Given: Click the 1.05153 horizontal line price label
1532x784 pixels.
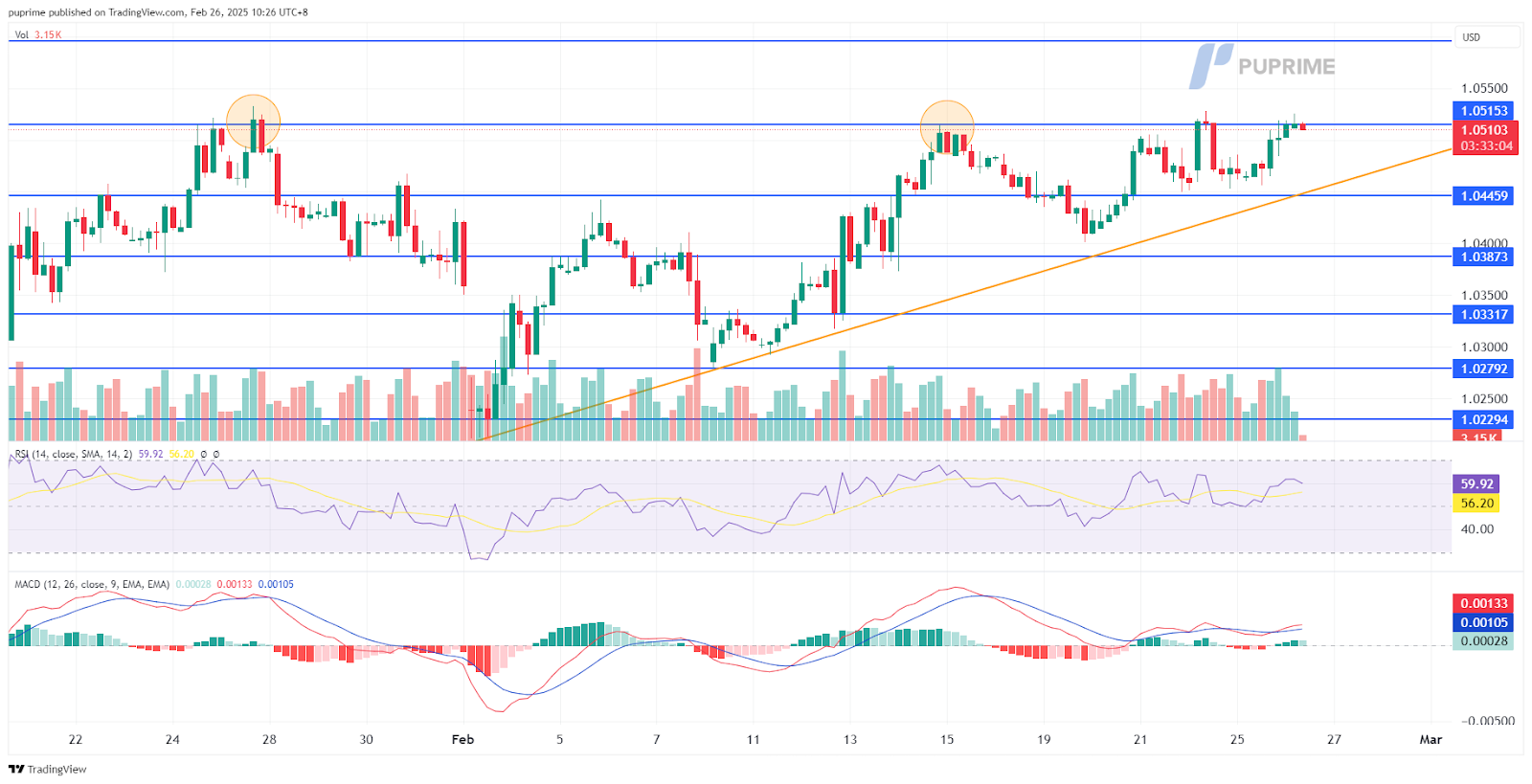Looking at the screenshot, I should 1483,111.
